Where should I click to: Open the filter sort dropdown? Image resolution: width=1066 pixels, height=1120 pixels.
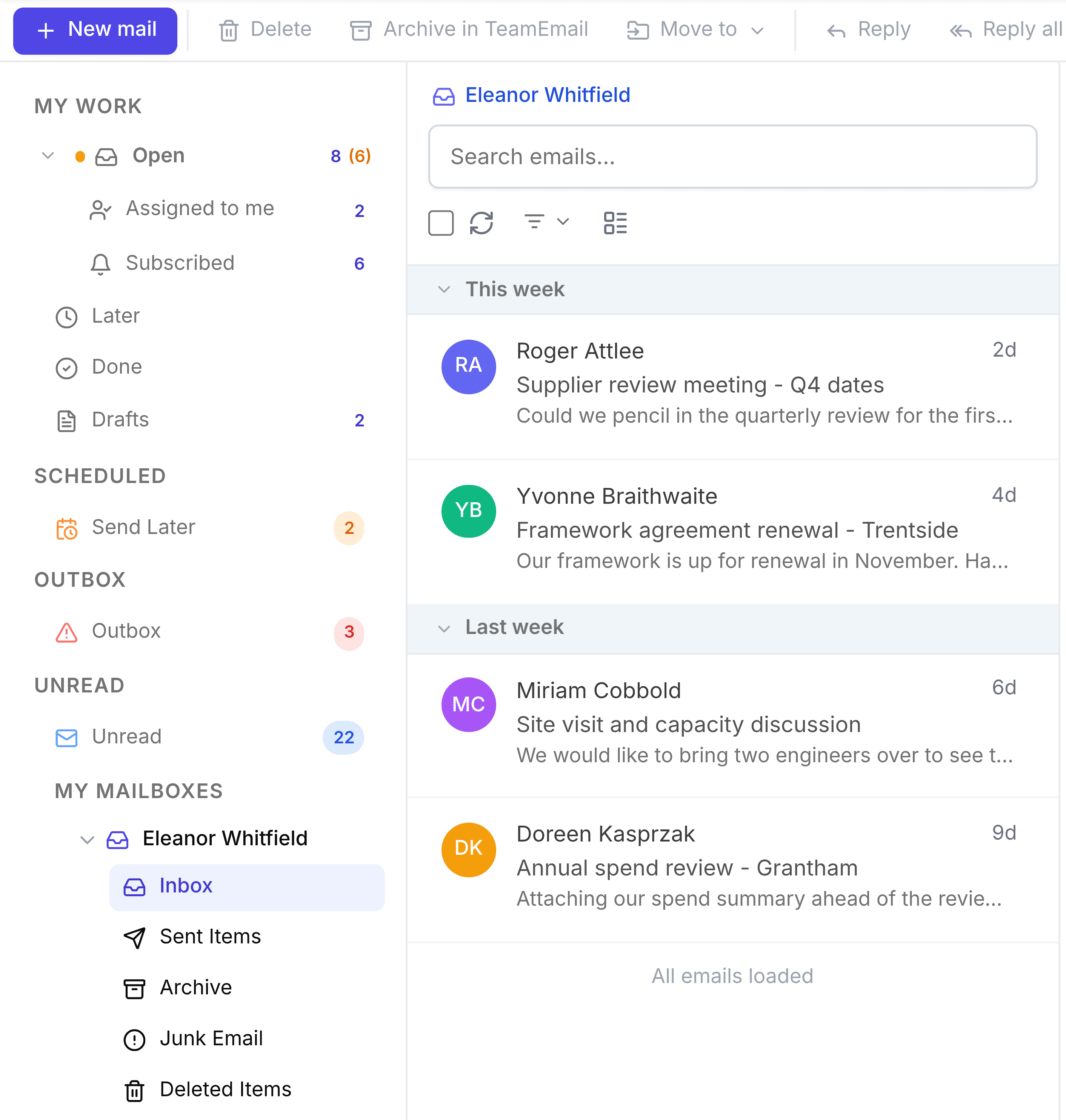[546, 222]
